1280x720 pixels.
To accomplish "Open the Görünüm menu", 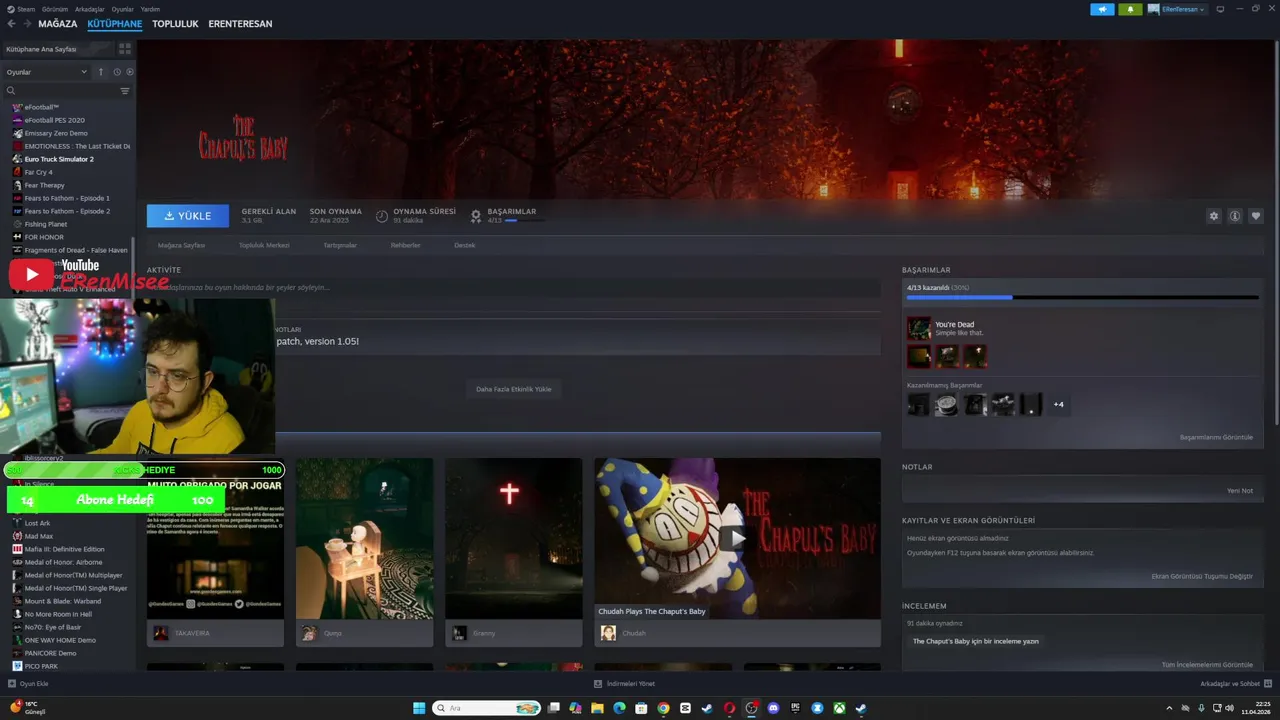I will click(55, 9).
